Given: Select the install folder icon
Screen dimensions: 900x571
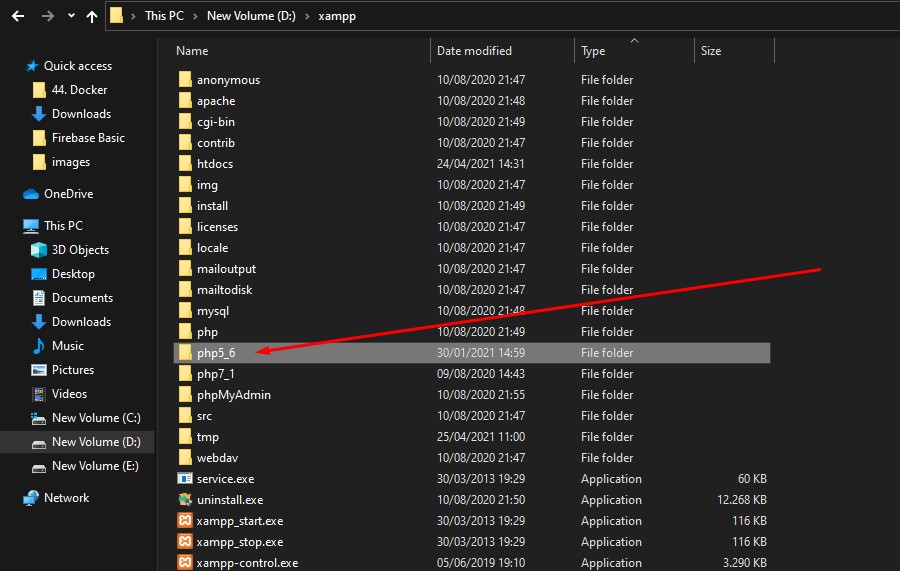Looking at the screenshot, I should pos(185,205).
